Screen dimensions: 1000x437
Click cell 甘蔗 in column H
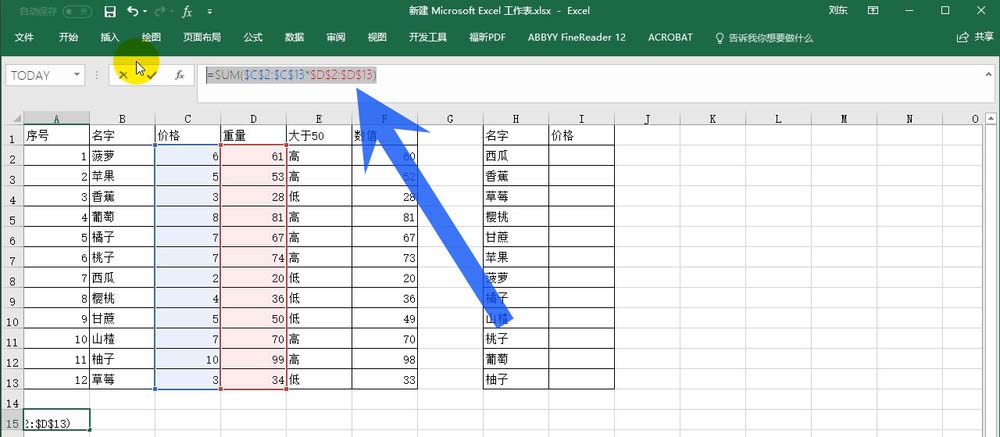pyautogui.click(x=516, y=237)
